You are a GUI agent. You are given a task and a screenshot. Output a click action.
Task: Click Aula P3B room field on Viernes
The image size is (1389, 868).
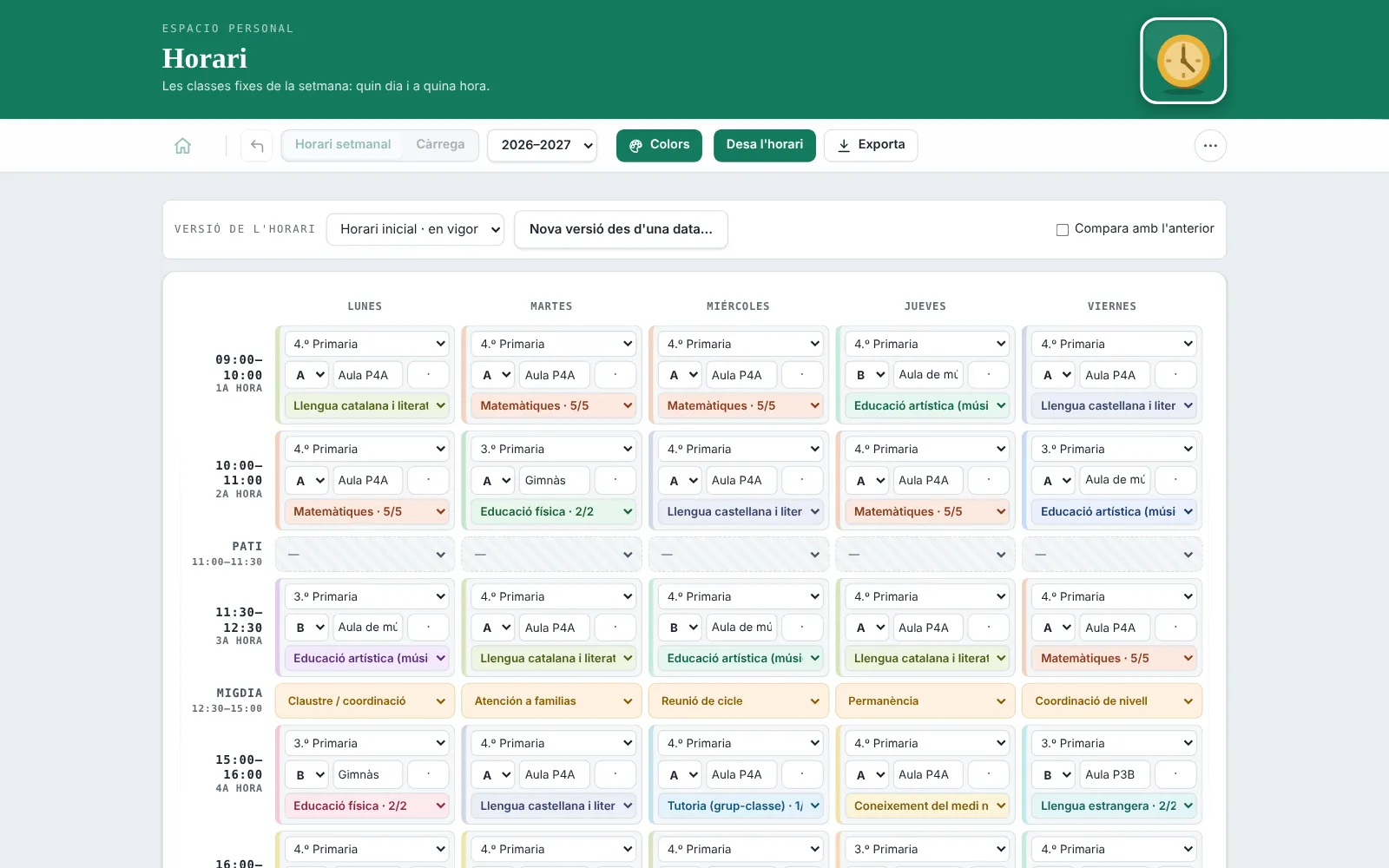pyautogui.click(x=1114, y=774)
